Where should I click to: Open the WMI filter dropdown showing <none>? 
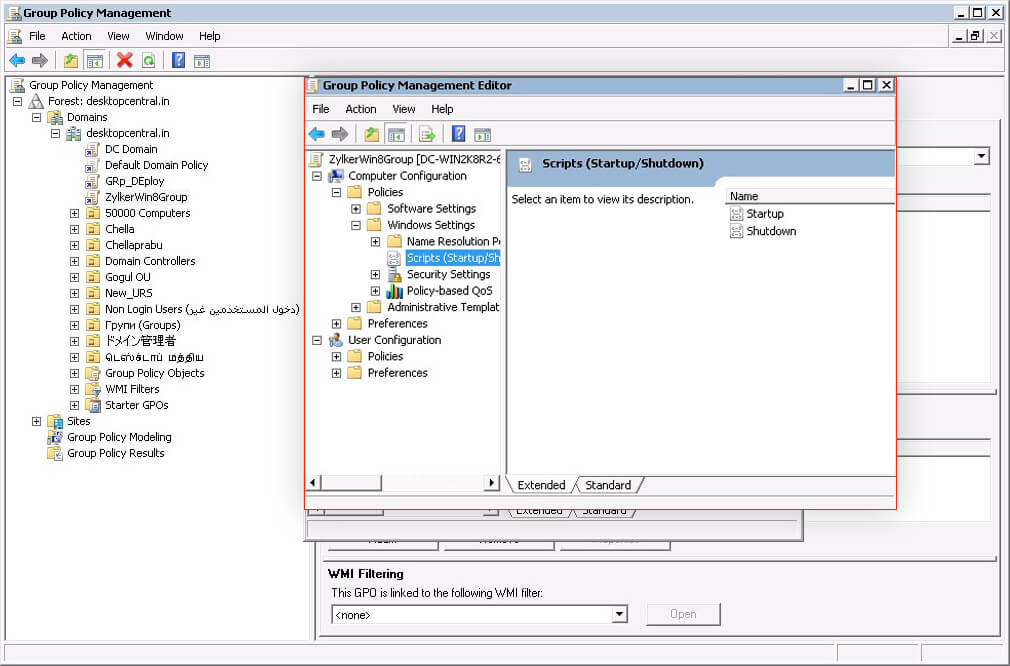click(619, 614)
